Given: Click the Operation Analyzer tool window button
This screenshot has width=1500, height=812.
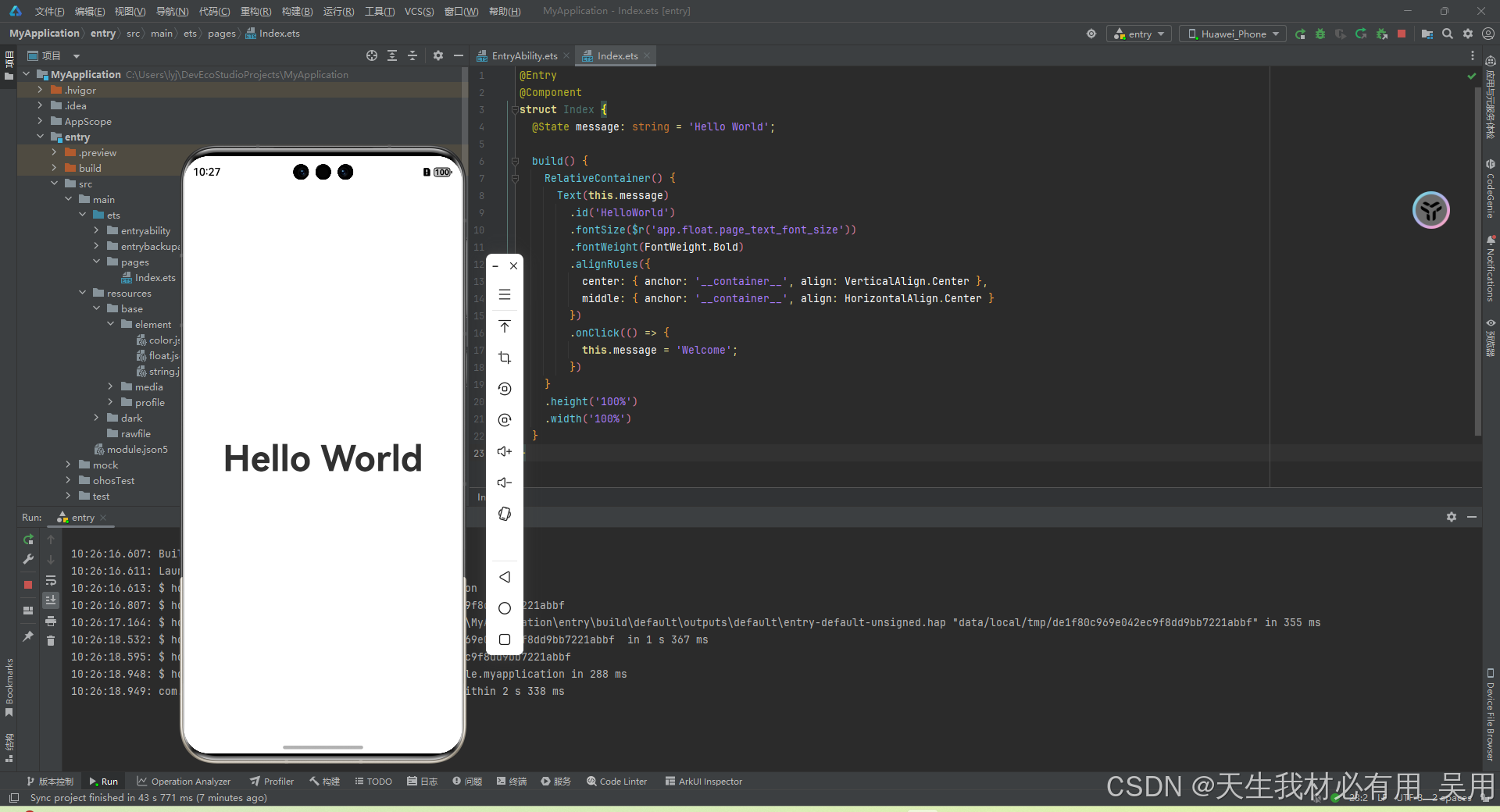Looking at the screenshot, I should 184,781.
